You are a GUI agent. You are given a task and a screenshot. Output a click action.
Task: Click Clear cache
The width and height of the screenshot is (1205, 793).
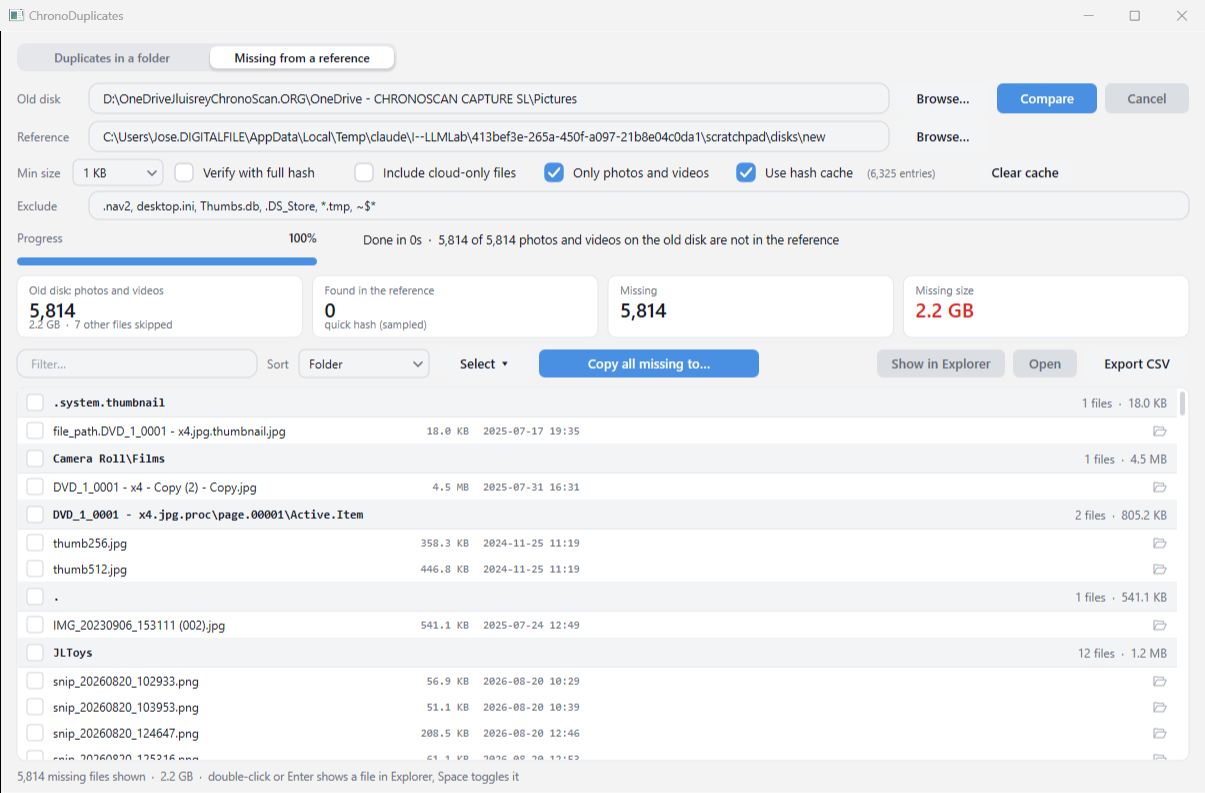1025,173
